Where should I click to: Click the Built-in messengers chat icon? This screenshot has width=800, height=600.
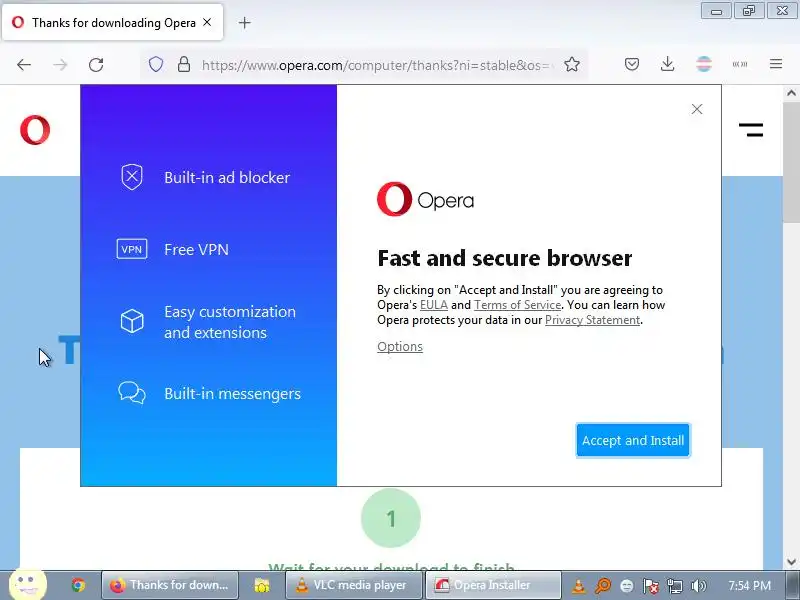132,393
